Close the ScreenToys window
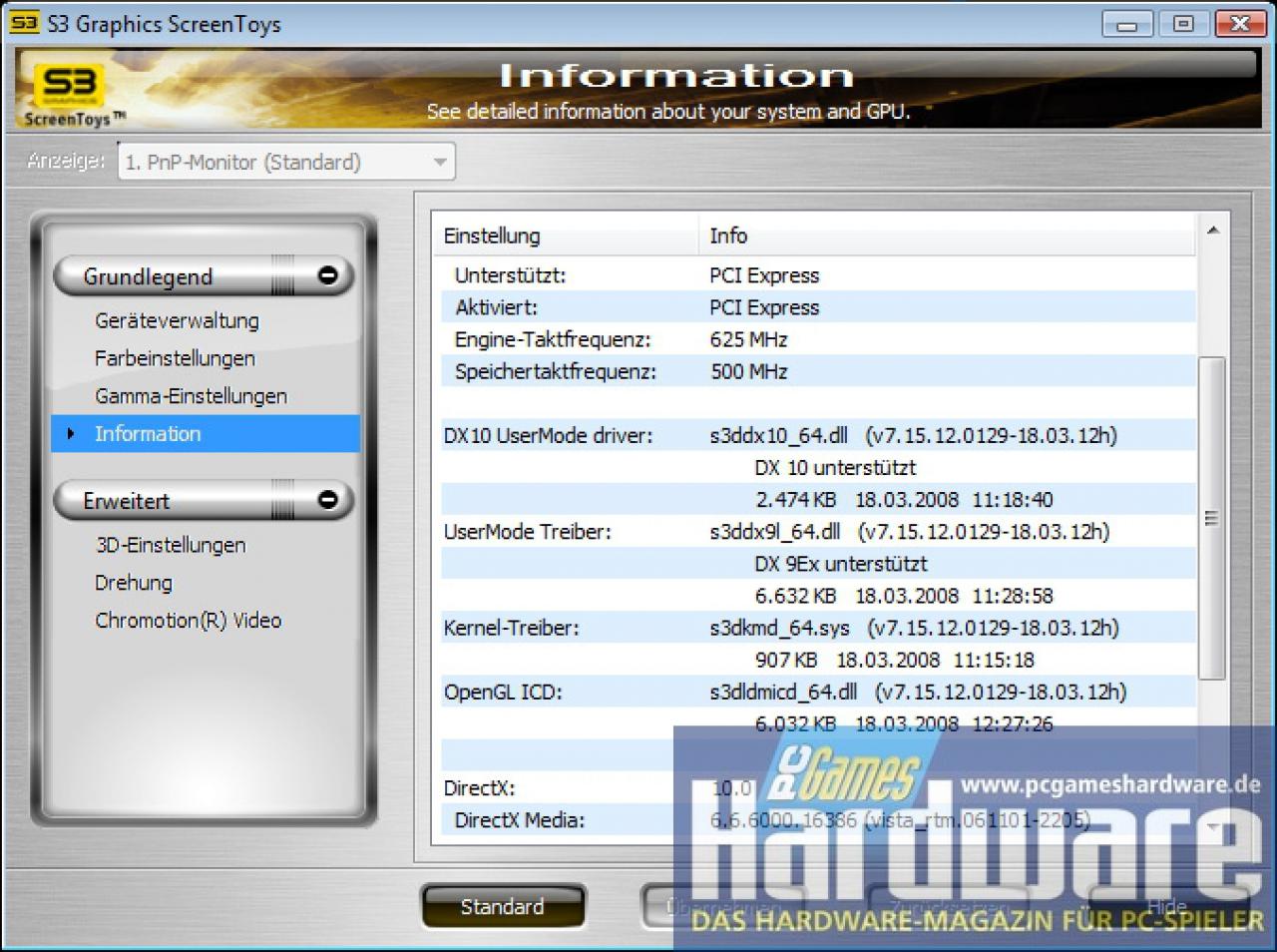1277x952 pixels. 1240,24
